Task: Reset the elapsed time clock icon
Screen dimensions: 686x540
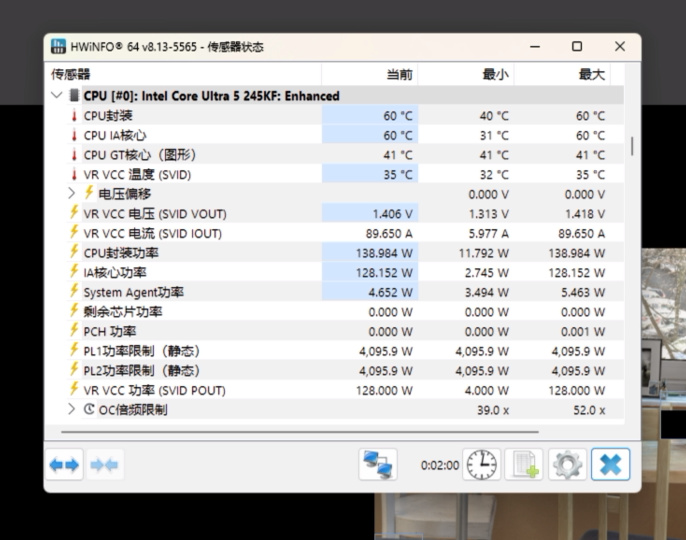Action: [482, 464]
